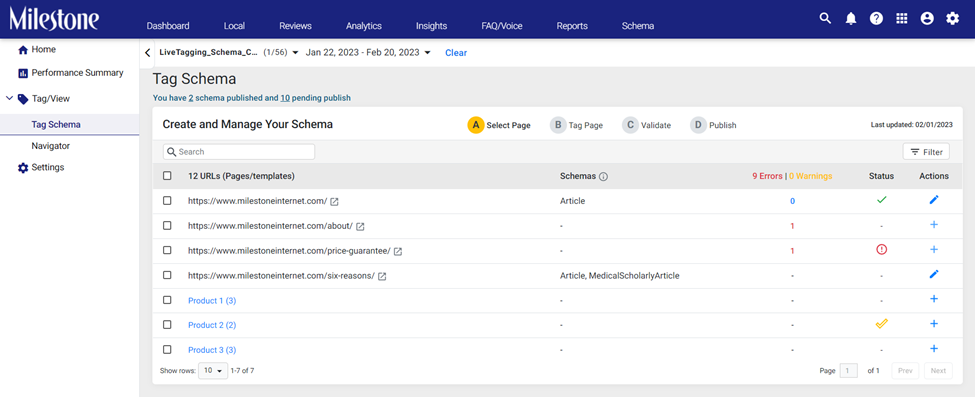
Task: Open the settings gear in top bar
Action: tap(953, 19)
